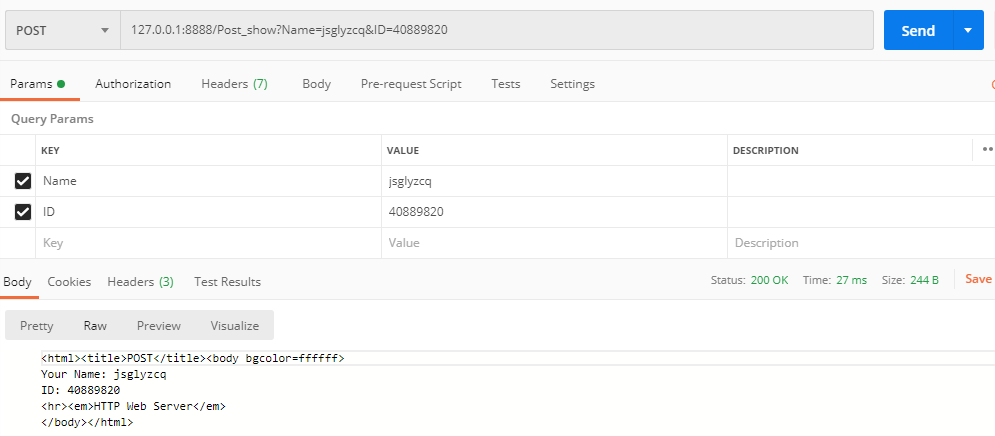Open the Send button dropdown arrow

pos(968,30)
